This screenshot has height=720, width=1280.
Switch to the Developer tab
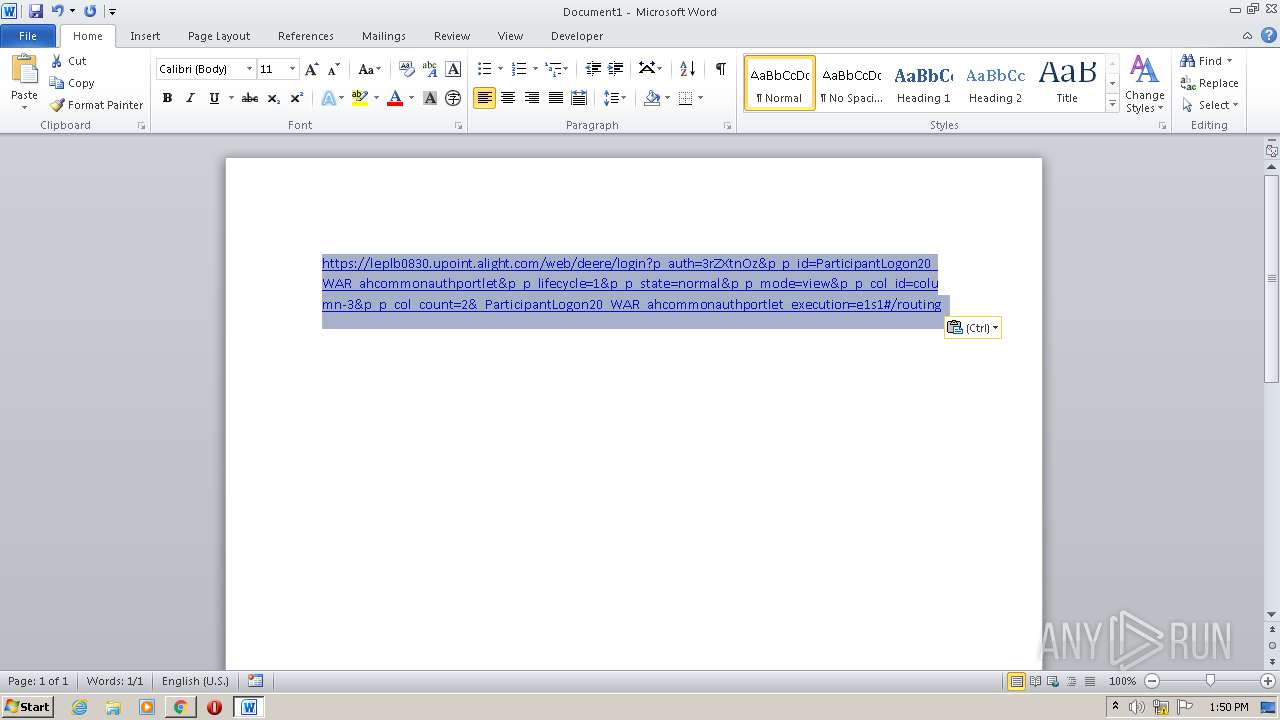577,36
